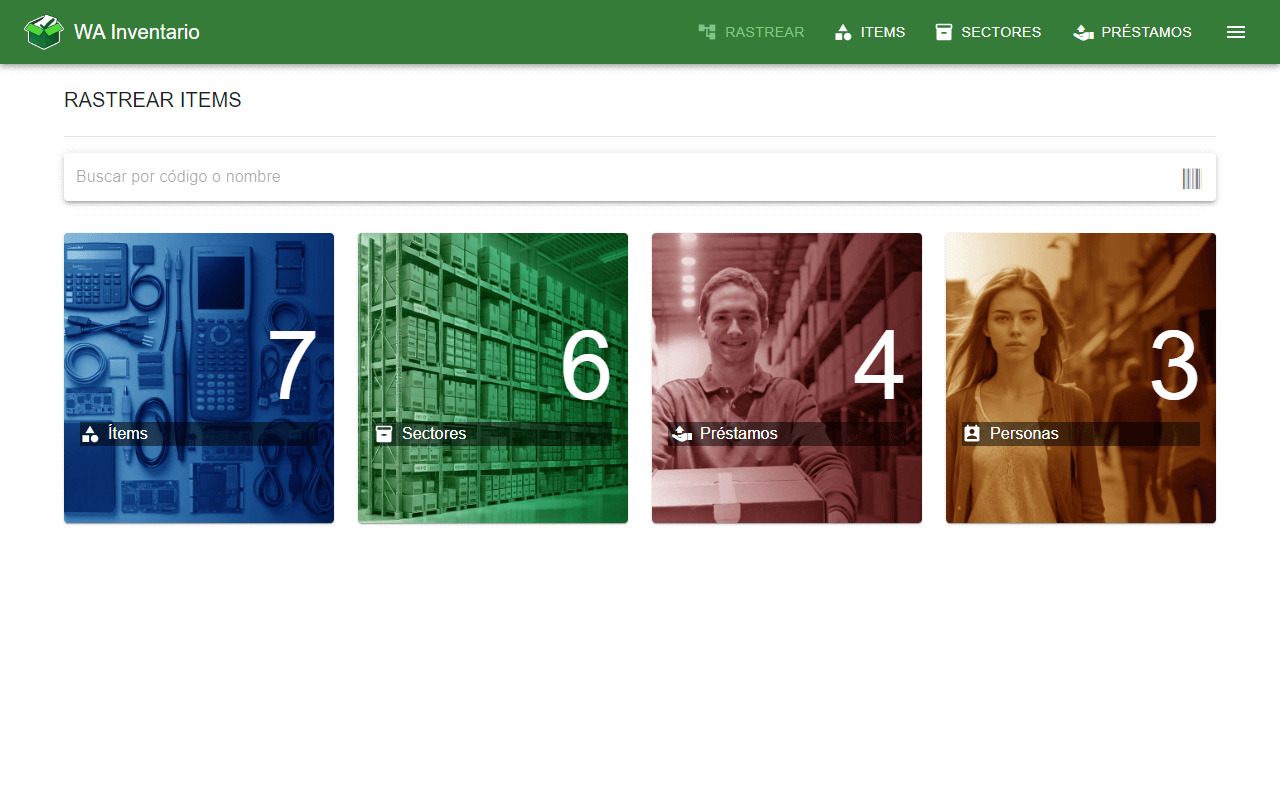Screen dimensions: 1280x800
Task: Click the hand icon on Préstamos card
Action: [x=682, y=434]
